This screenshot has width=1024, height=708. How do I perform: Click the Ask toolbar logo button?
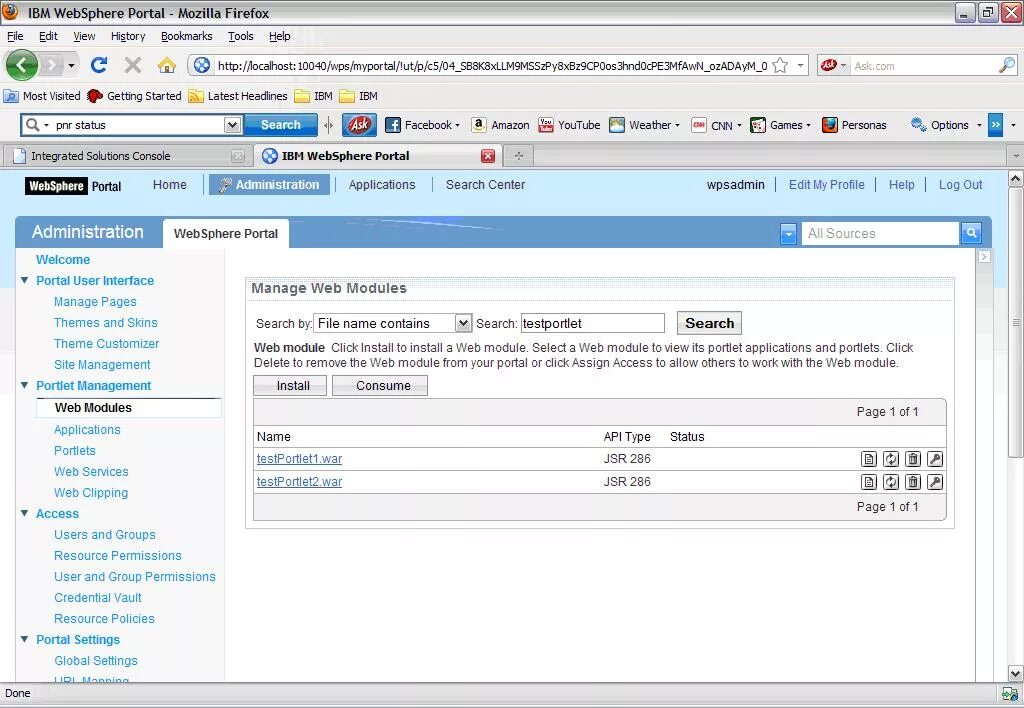click(359, 125)
